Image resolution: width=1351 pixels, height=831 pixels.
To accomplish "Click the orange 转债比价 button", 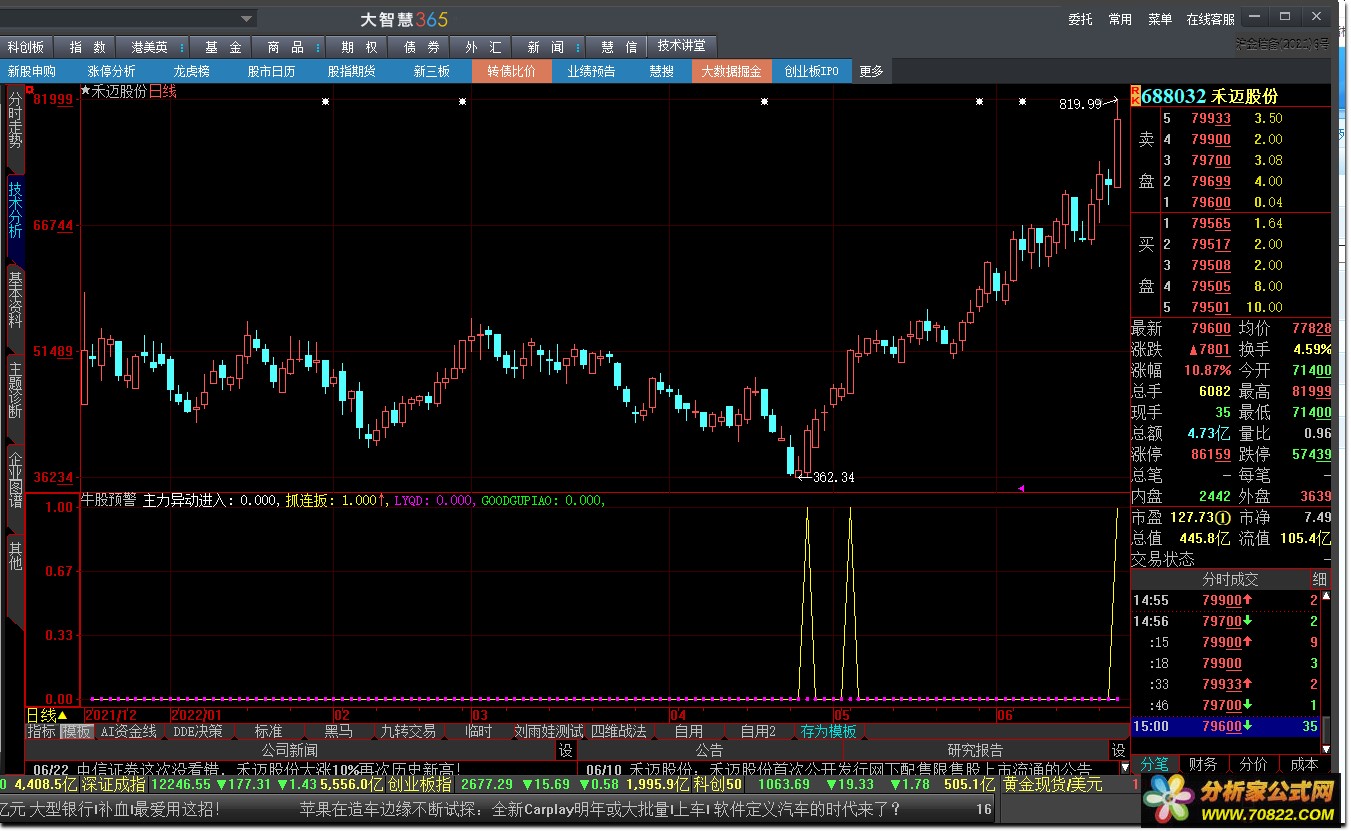I will (x=512, y=71).
